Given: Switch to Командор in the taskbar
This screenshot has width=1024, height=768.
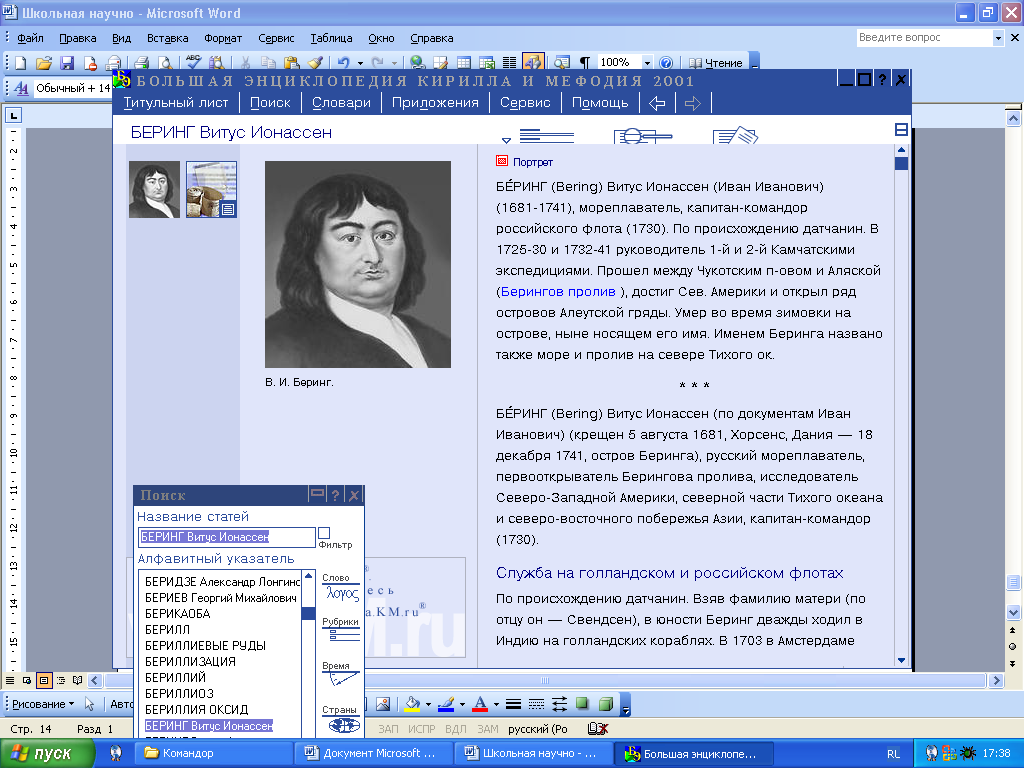Looking at the screenshot, I should click(215, 753).
